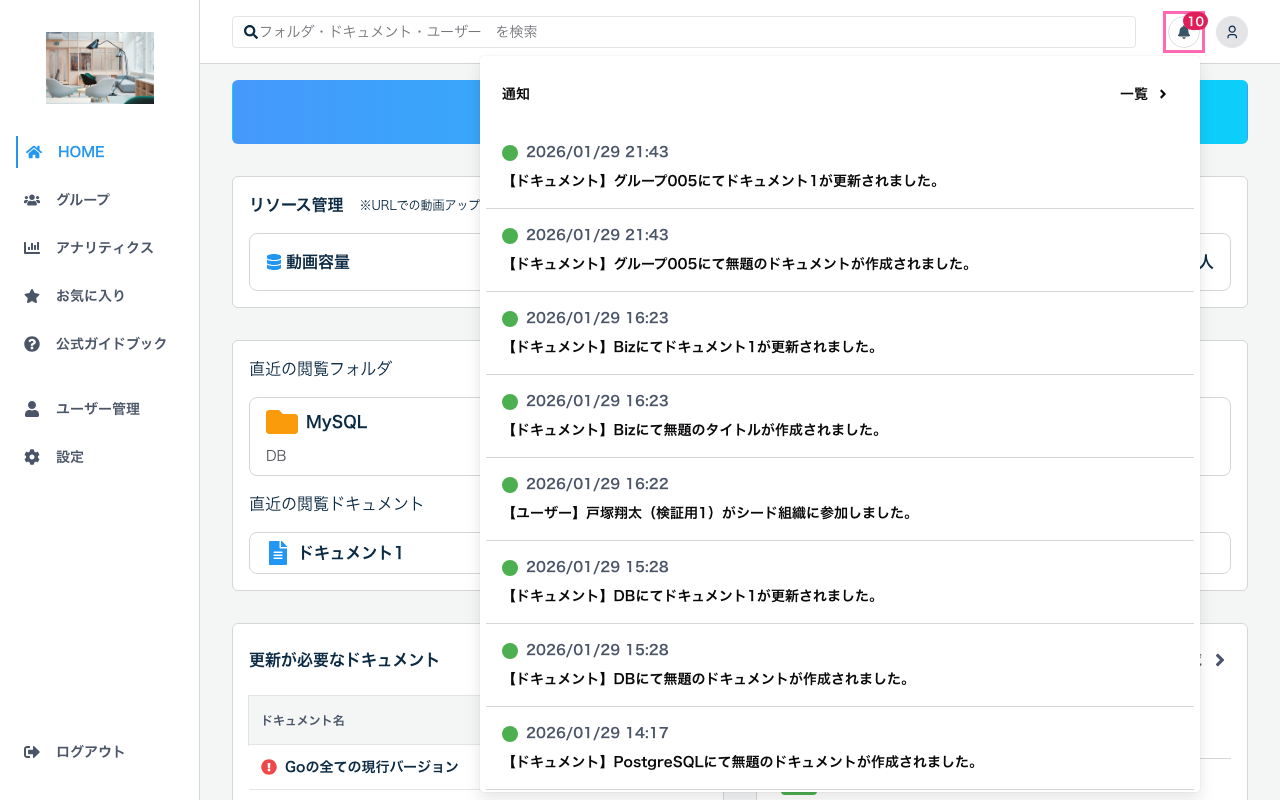Open the full notification list via 一覧
This screenshot has height=800, width=1280.
coord(1134,94)
